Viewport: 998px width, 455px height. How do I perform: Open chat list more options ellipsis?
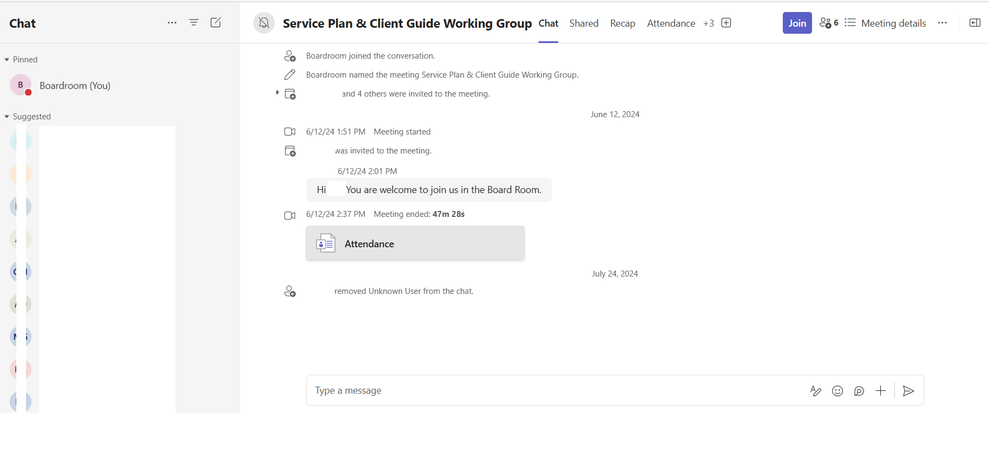[x=172, y=23]
